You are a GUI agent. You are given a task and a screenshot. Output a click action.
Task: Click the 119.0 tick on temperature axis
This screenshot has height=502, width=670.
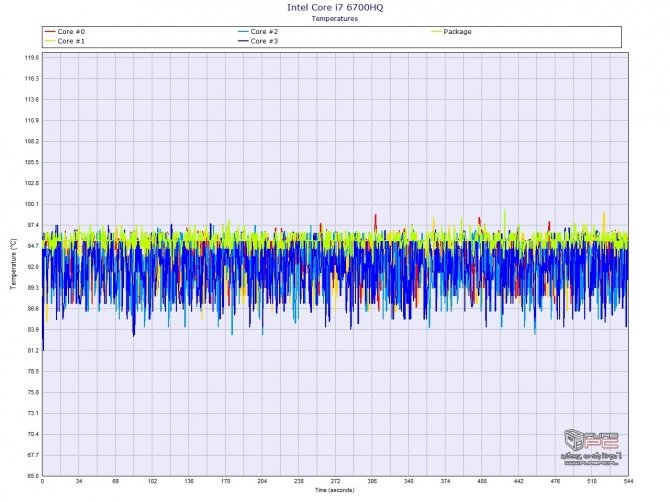31,58
